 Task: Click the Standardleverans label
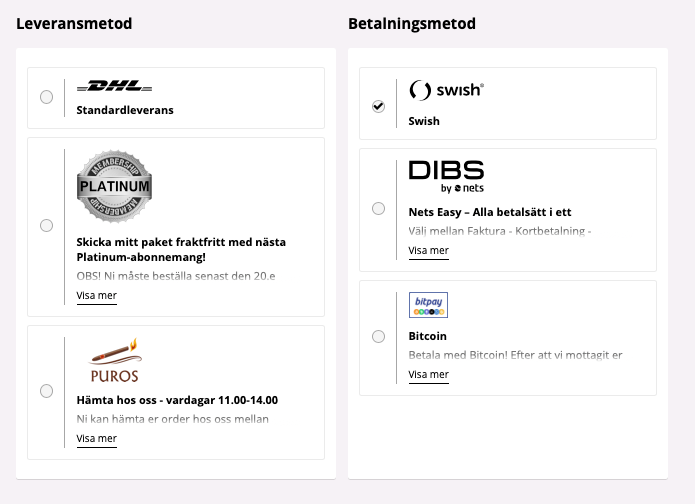(x=125, y=110)
